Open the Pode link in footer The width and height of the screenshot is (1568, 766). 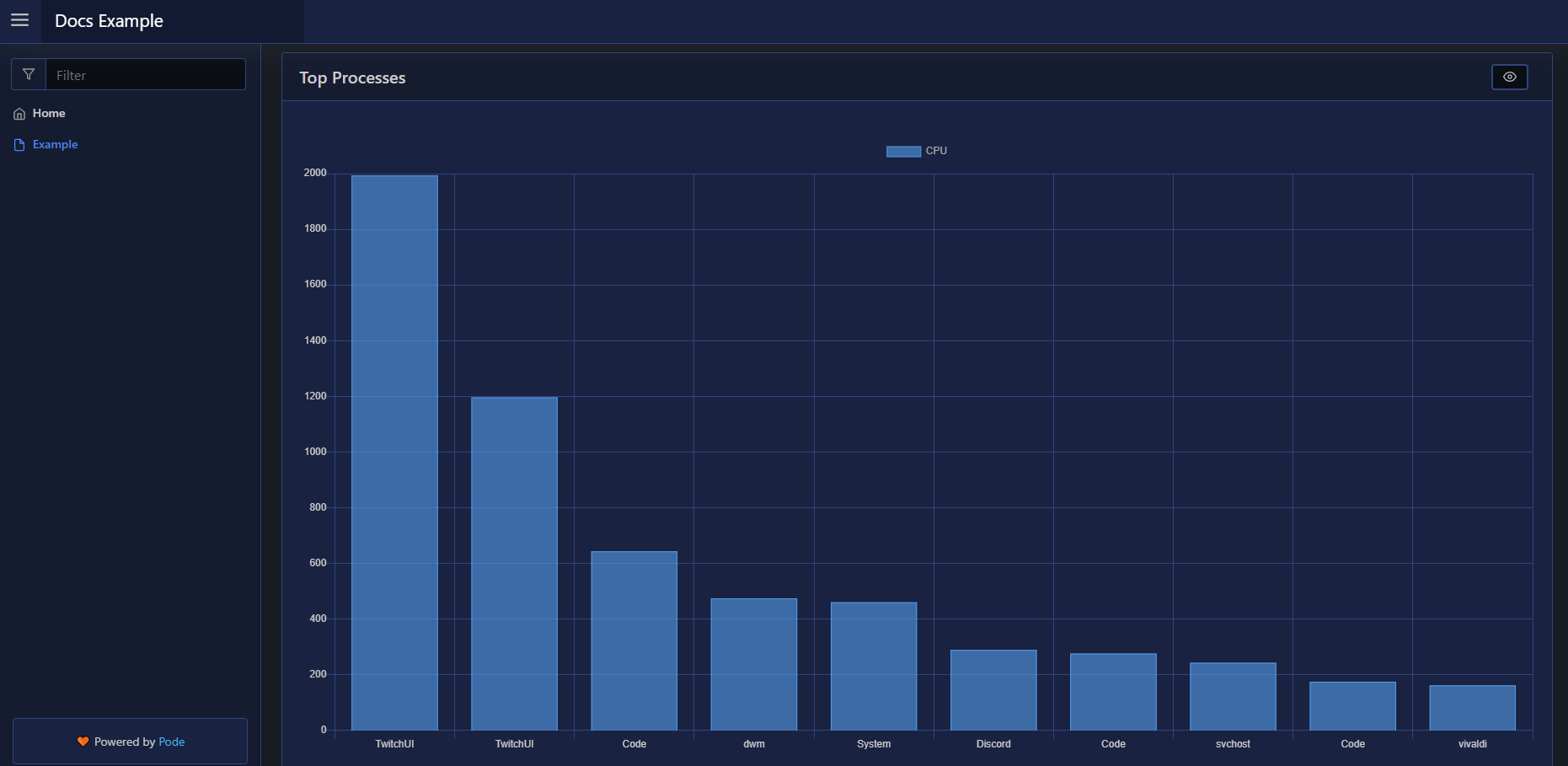[172, 742]
